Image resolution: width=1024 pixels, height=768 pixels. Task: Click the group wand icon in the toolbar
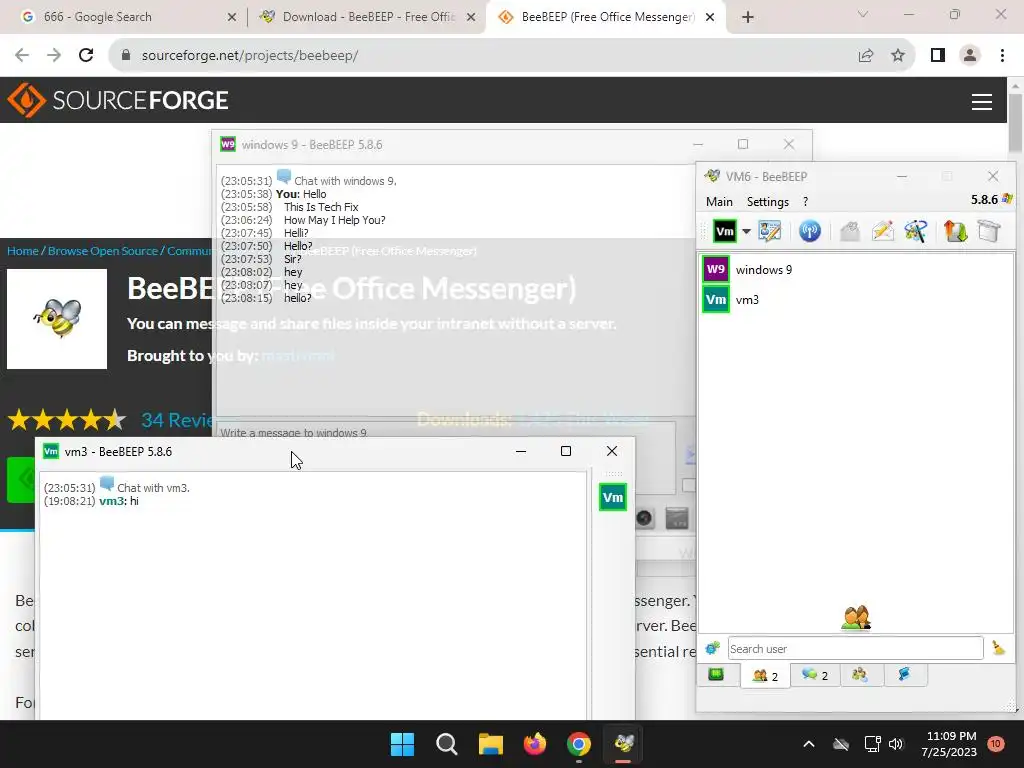(x=916, y=231)
